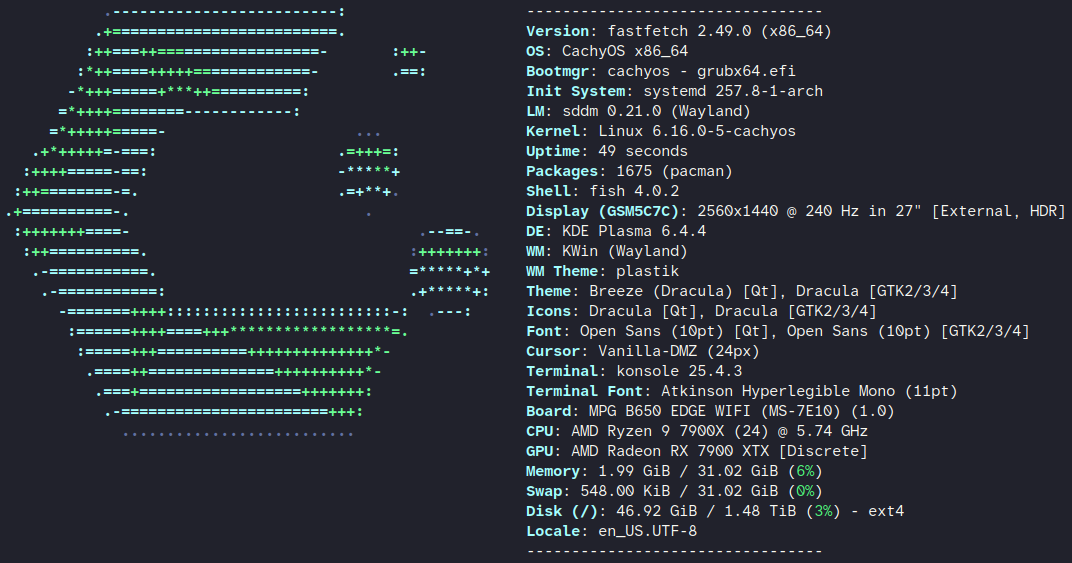Select the "Font: Open Sans (10pt)" line
Screen dimensions: 1072x563
click(x=778, y=331)
